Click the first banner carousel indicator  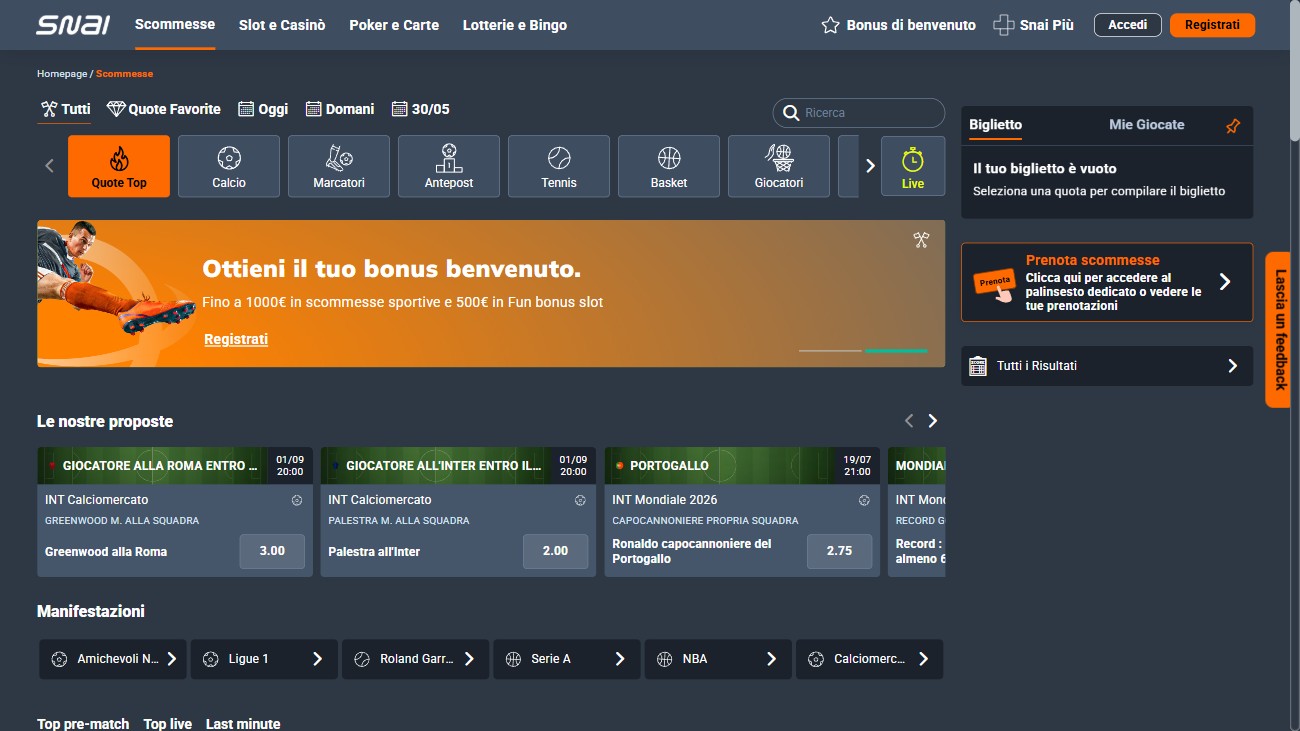tap(830, 351)
